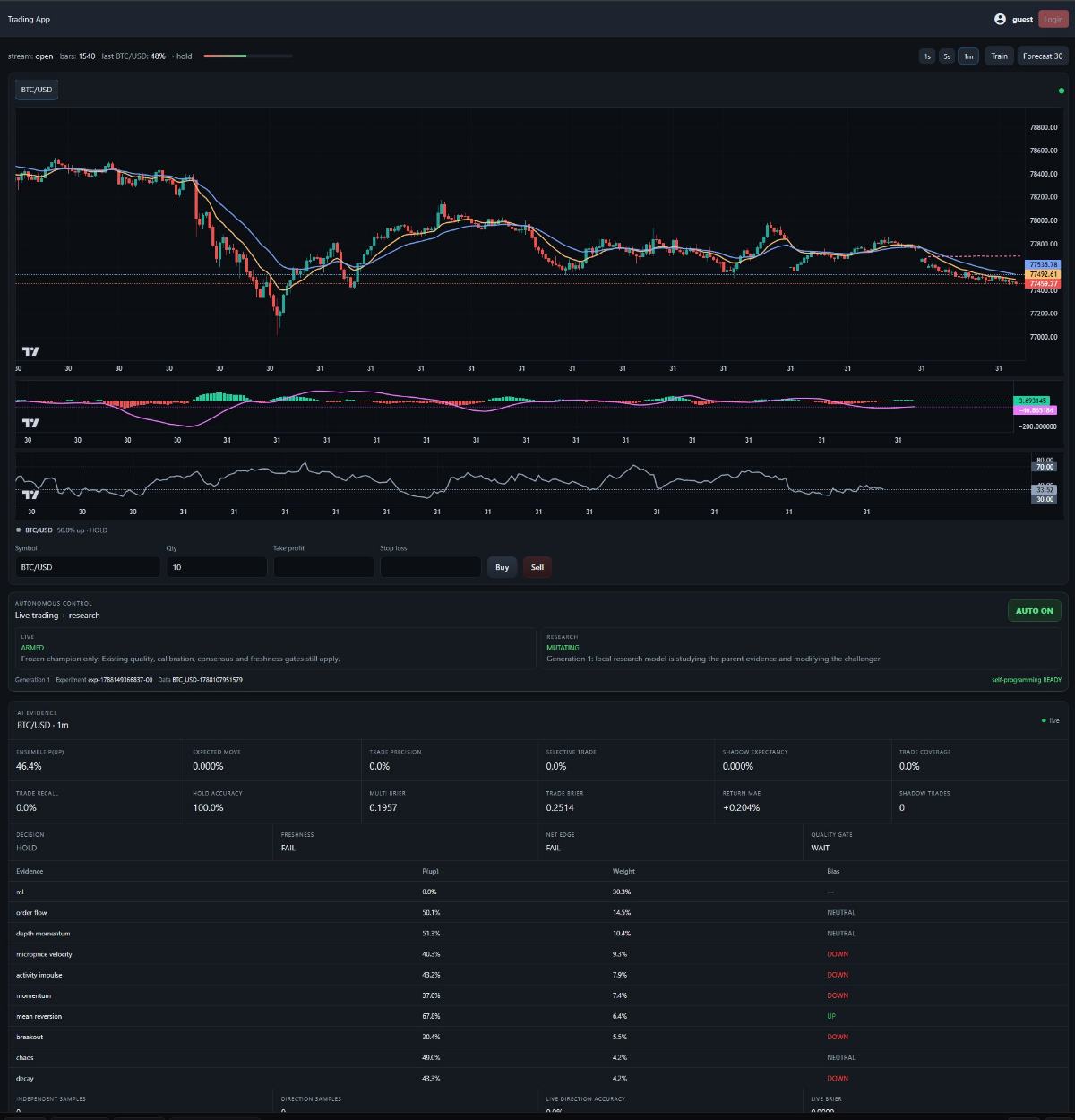Click the "Trading App" title
The height and width of the screenshot is (1120, 1075).
click(29, 19)
